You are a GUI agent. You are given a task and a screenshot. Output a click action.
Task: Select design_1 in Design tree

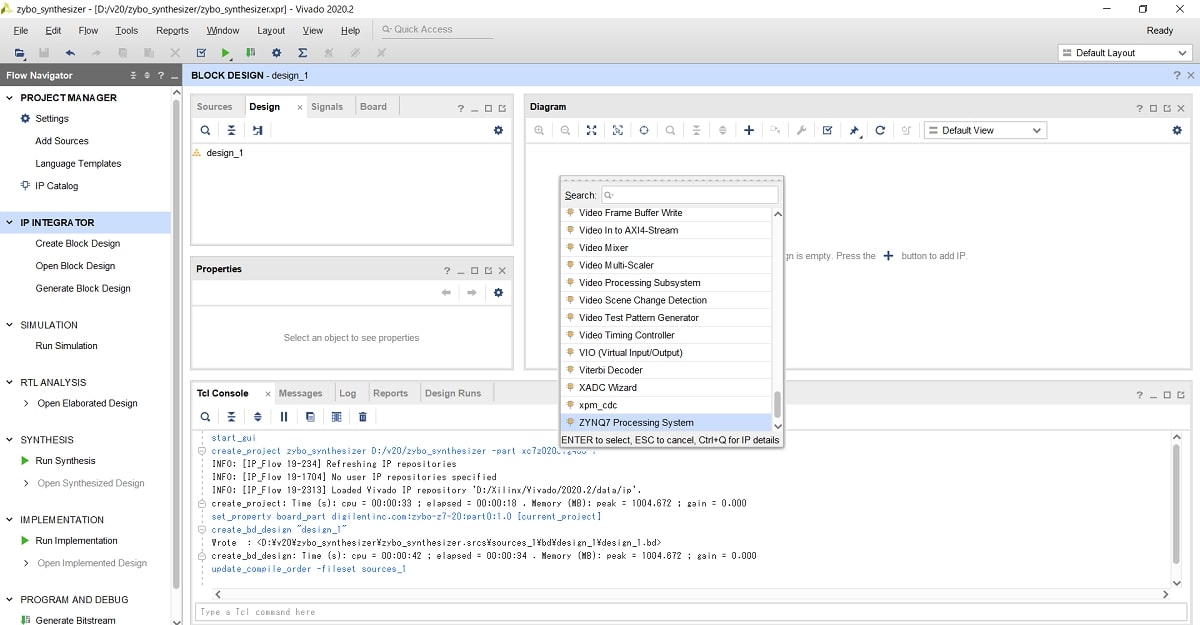(225, 153)
